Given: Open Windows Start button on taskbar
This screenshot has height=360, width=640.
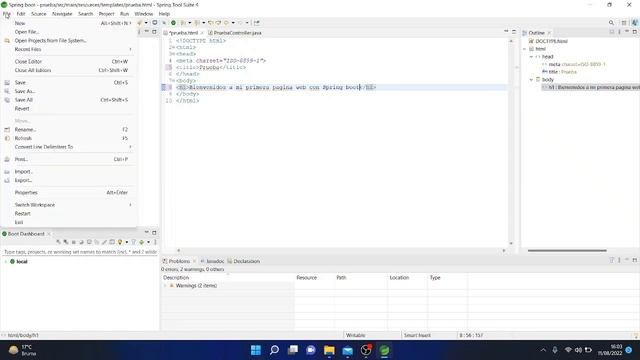Looking at the screenshot, I should 256,350.
